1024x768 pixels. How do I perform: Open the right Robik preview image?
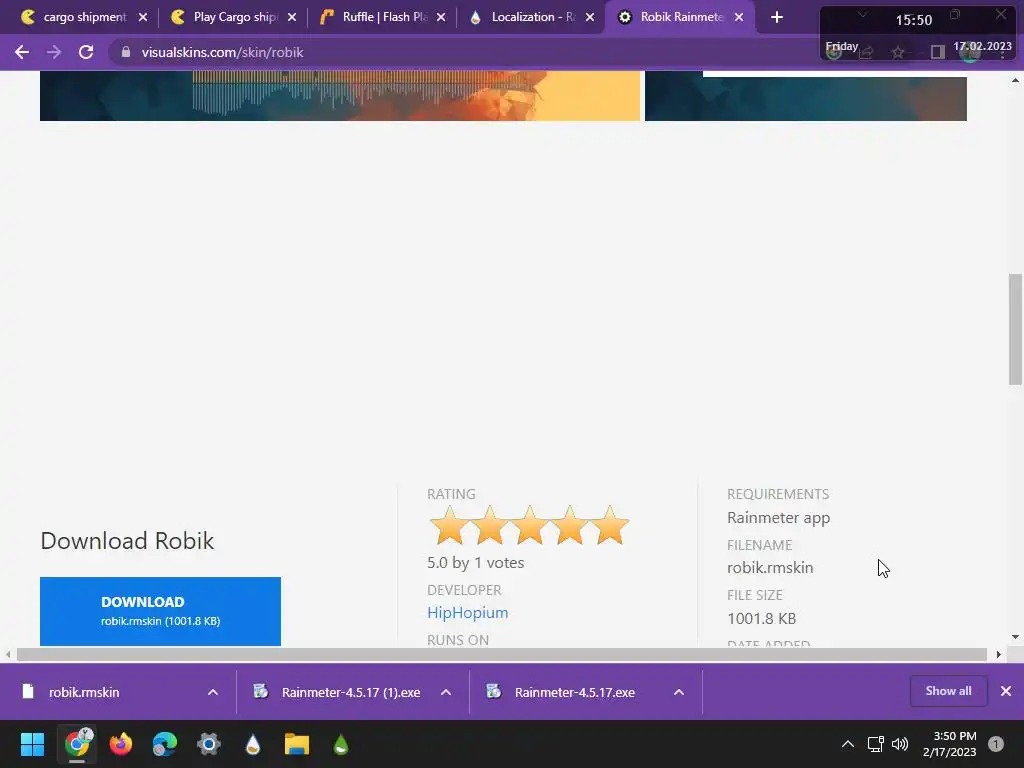805,98
